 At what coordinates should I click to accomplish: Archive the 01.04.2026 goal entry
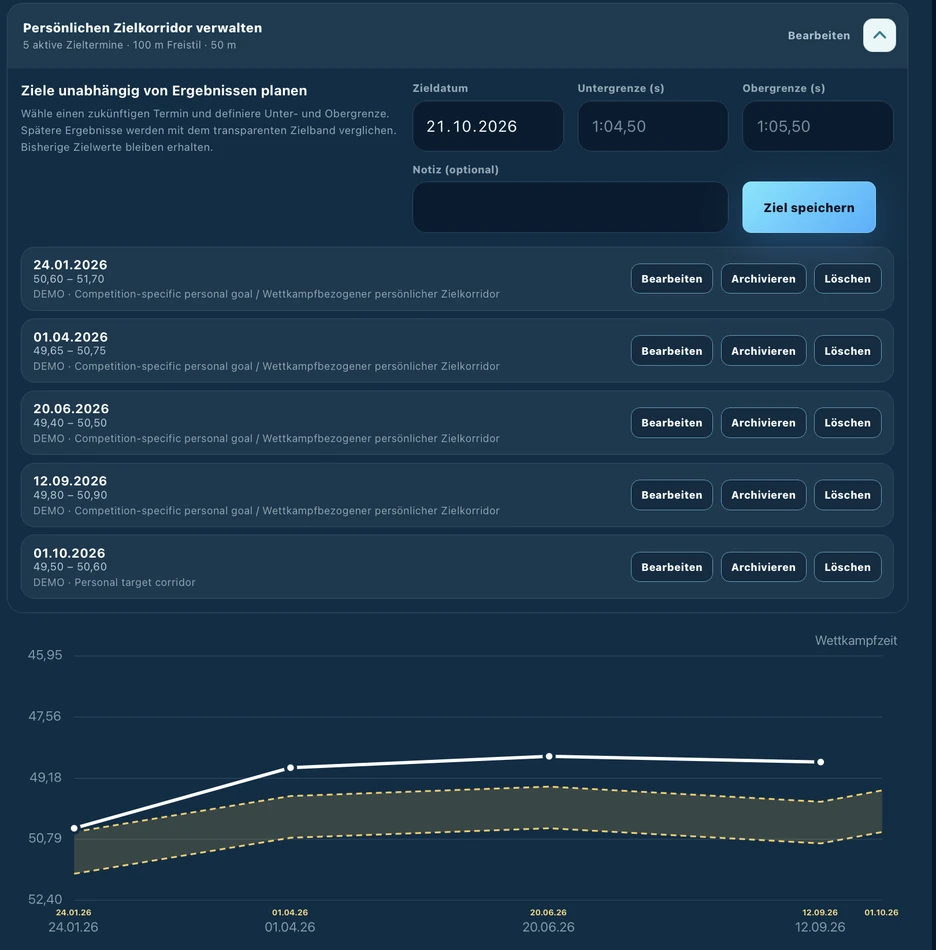763,351
